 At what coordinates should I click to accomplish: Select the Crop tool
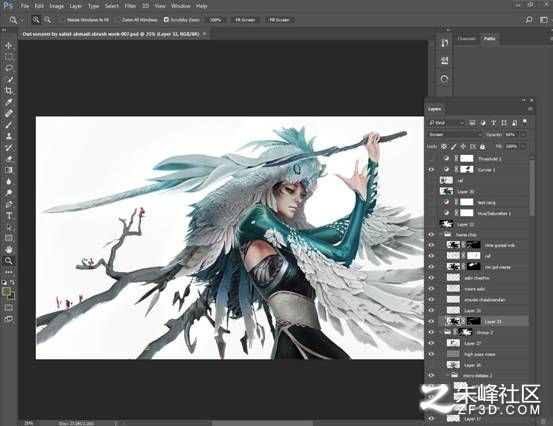[x=9, y=91]
